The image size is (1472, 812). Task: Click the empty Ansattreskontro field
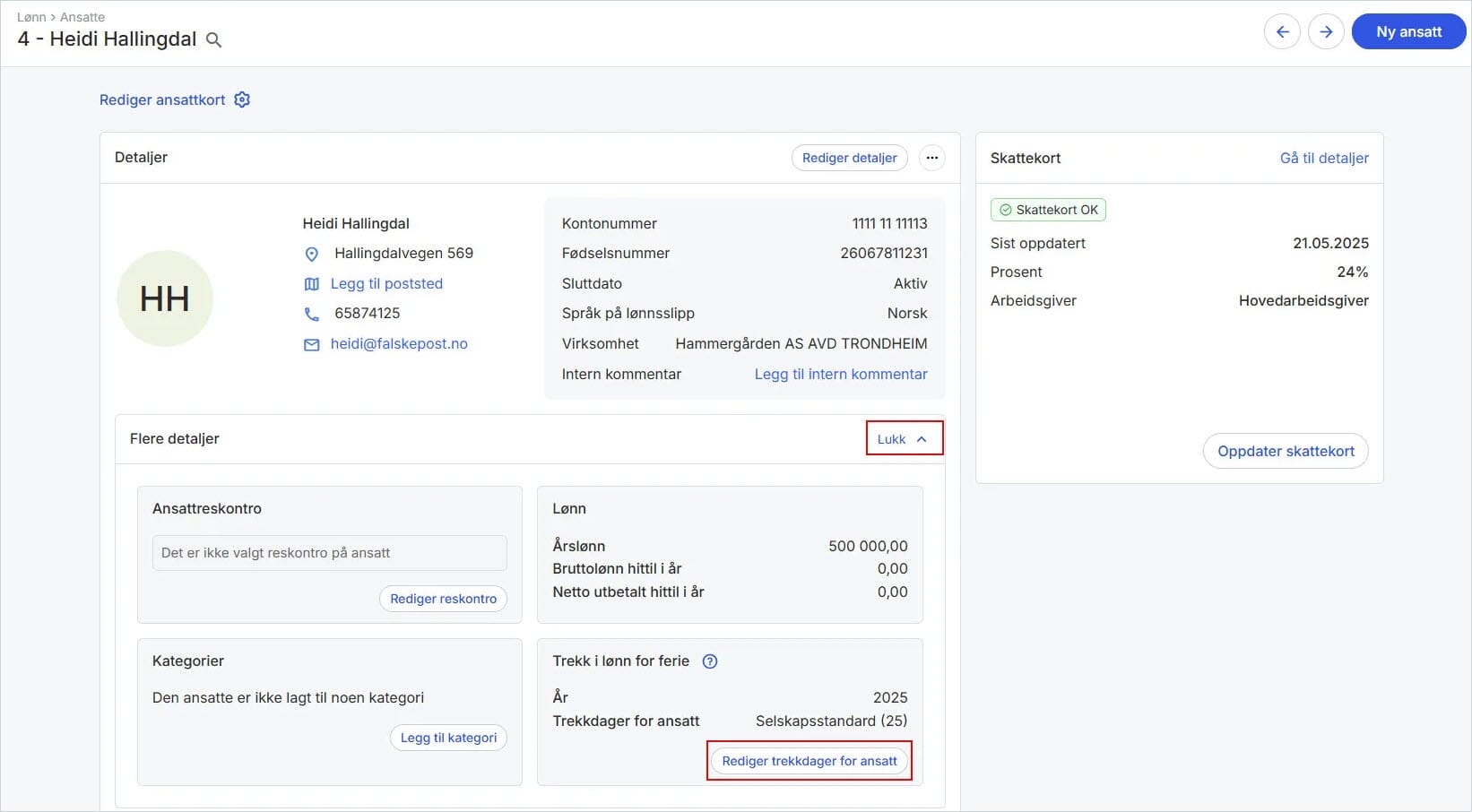point(329,553)
